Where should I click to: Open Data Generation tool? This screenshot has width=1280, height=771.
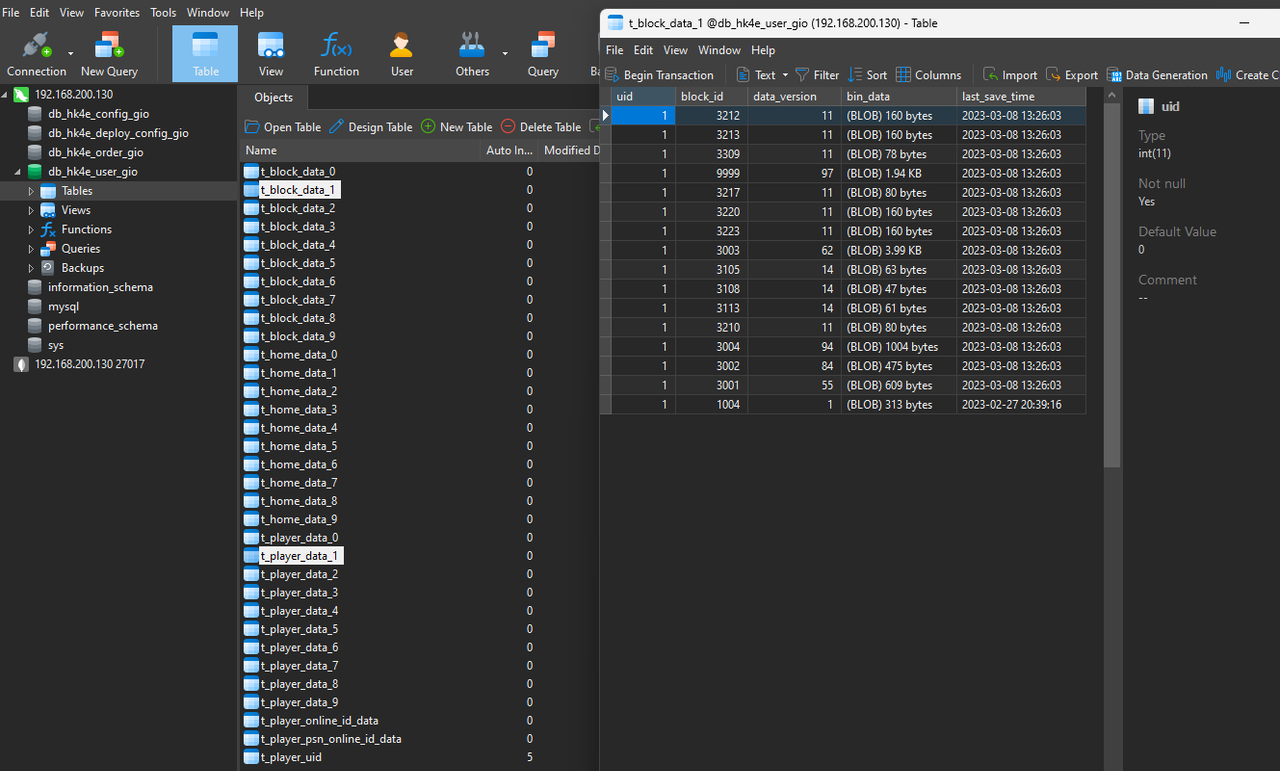tap(1157, 75)
